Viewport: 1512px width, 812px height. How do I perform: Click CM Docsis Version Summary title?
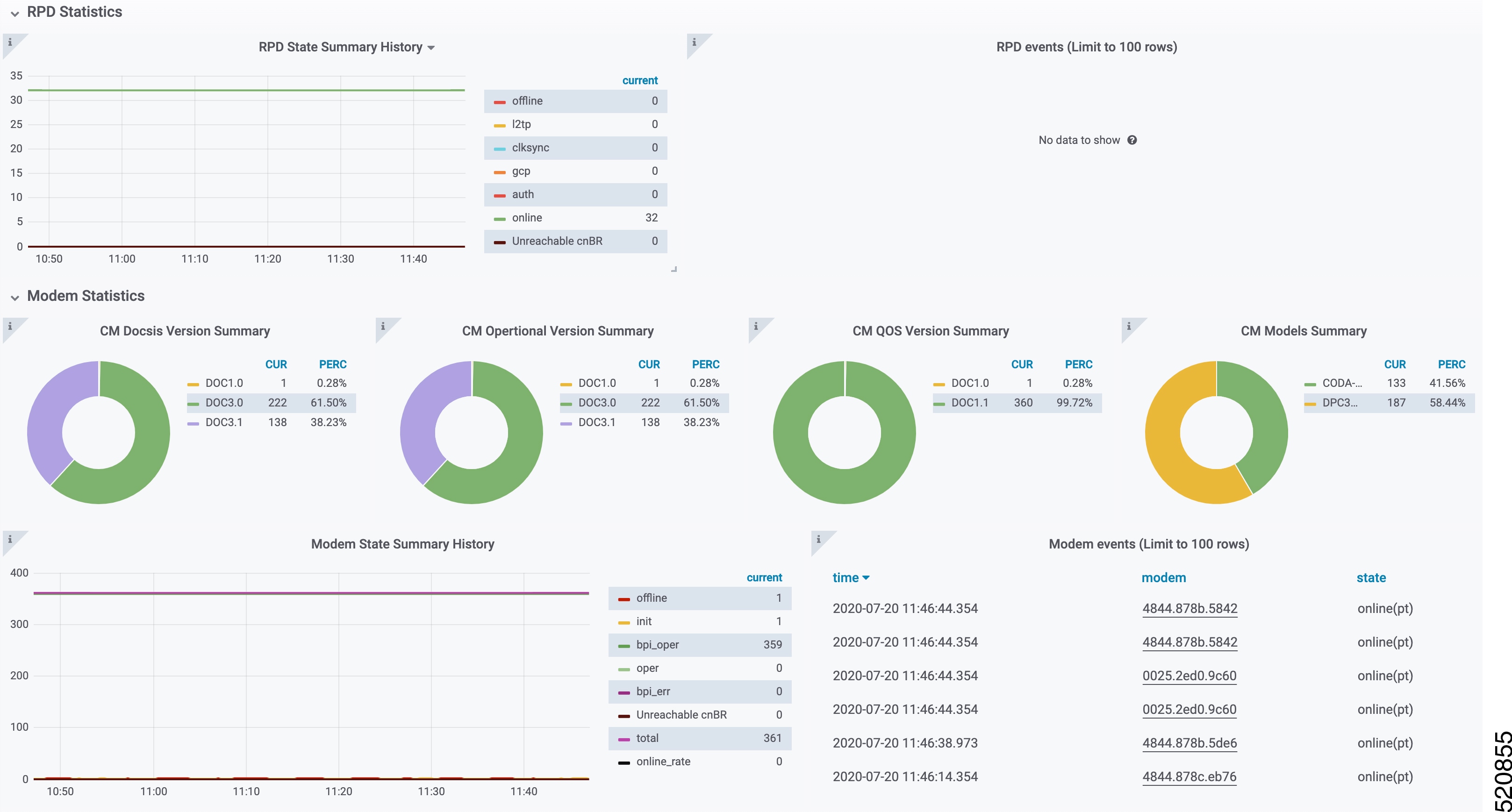185,331
